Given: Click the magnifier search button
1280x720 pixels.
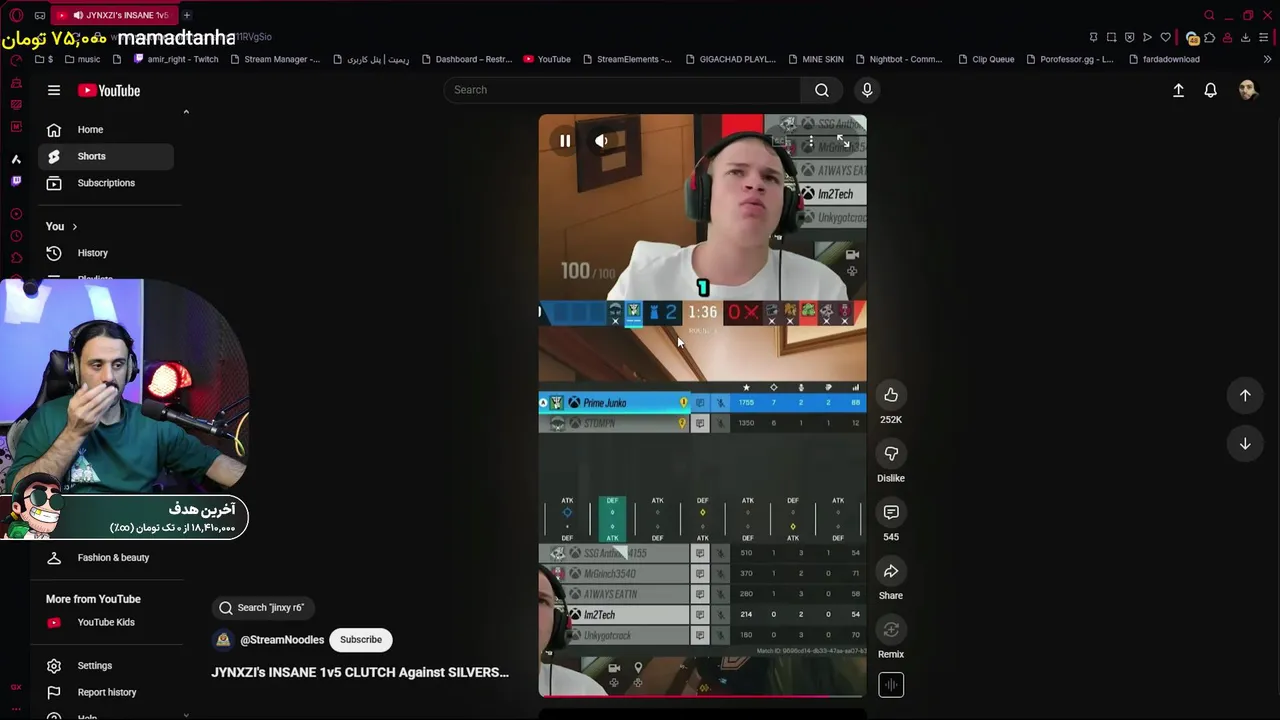Looking at the screenshot, I should tap(822, 90).
